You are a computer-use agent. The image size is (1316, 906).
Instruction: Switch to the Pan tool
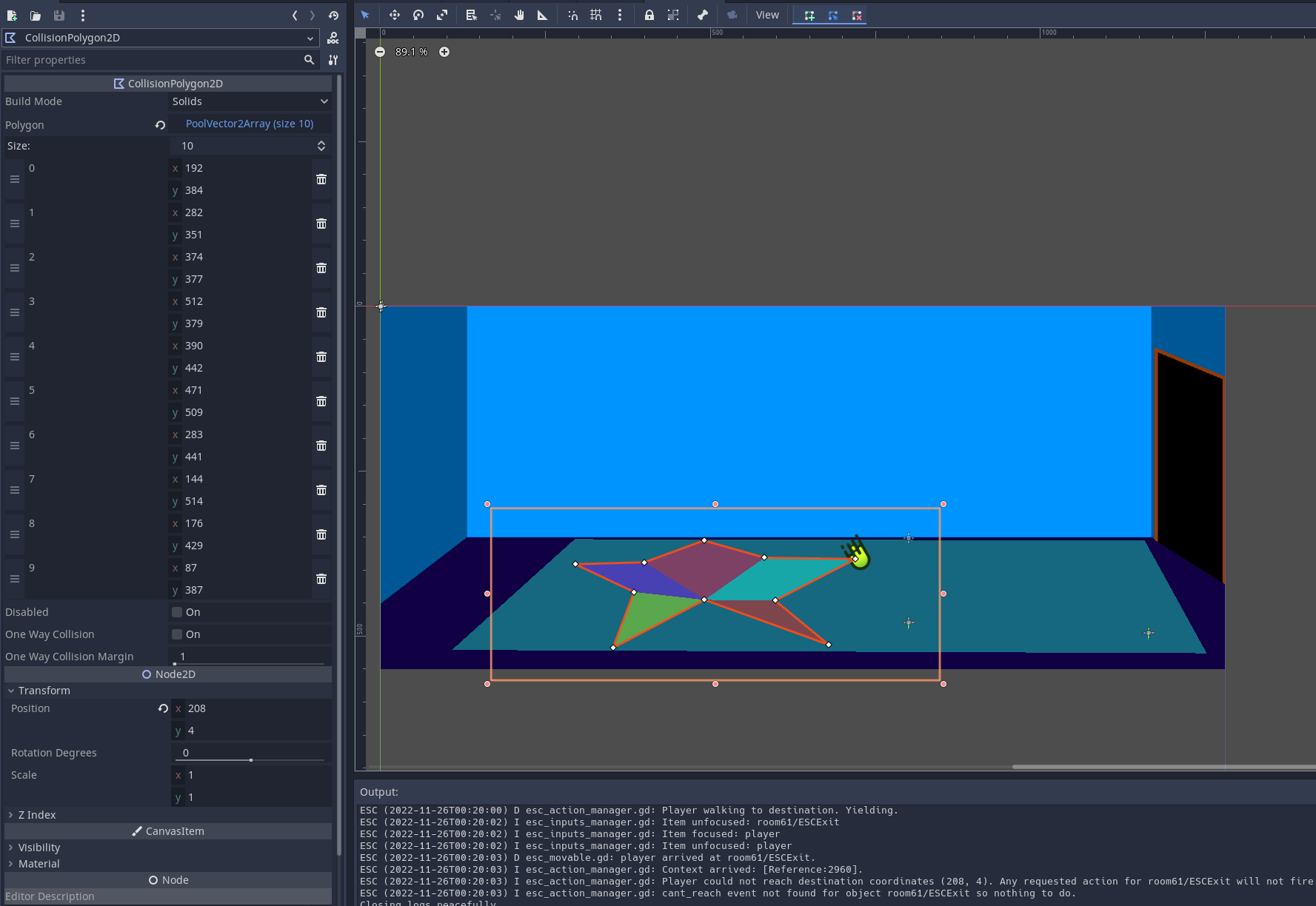(x=519, y=15)
